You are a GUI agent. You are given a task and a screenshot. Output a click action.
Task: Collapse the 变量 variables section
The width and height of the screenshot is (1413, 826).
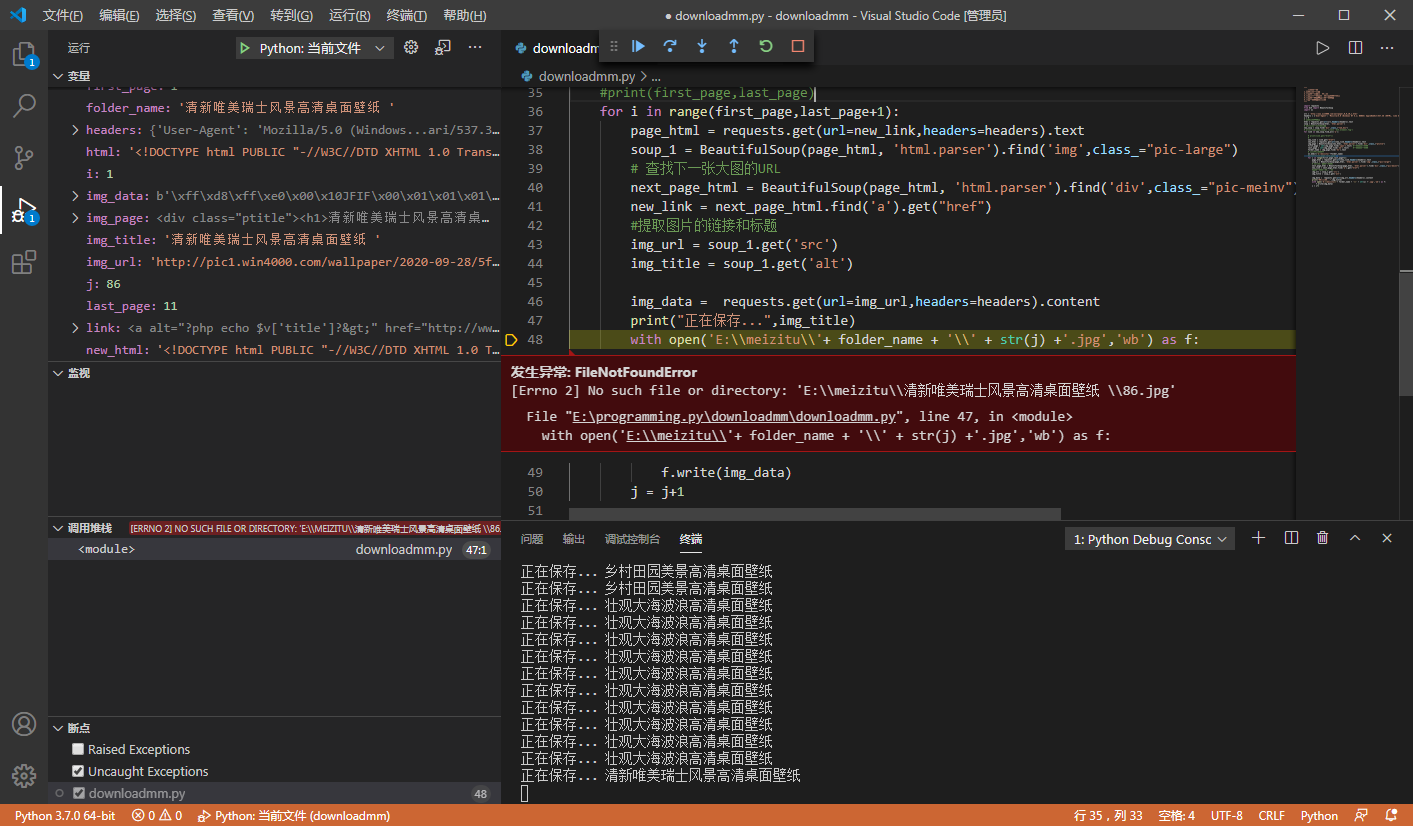coord(275,76)
